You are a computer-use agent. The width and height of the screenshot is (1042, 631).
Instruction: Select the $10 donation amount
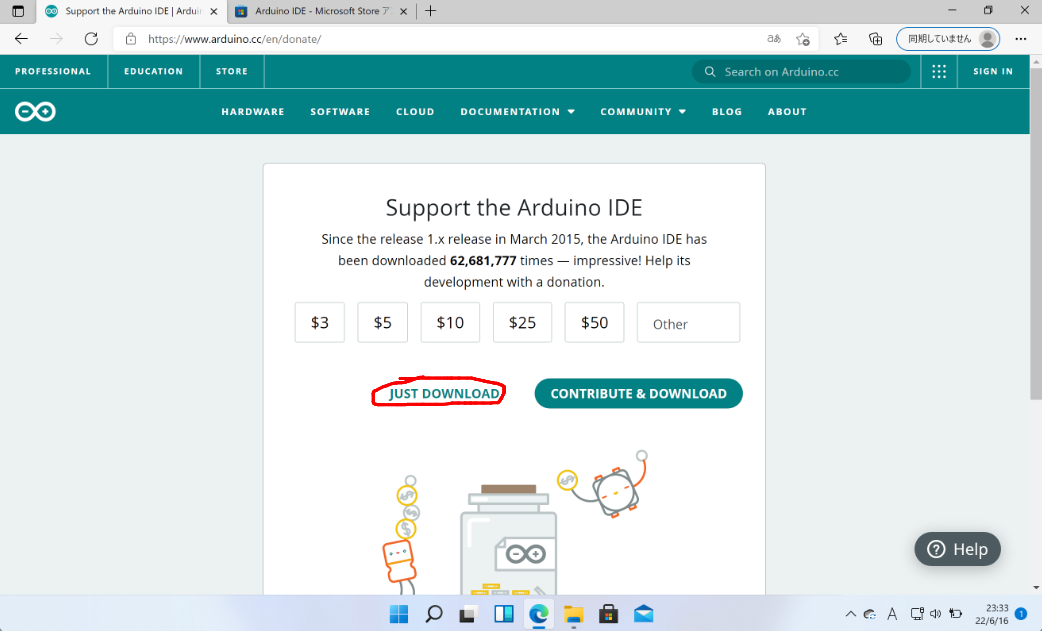tap(450, 322)
